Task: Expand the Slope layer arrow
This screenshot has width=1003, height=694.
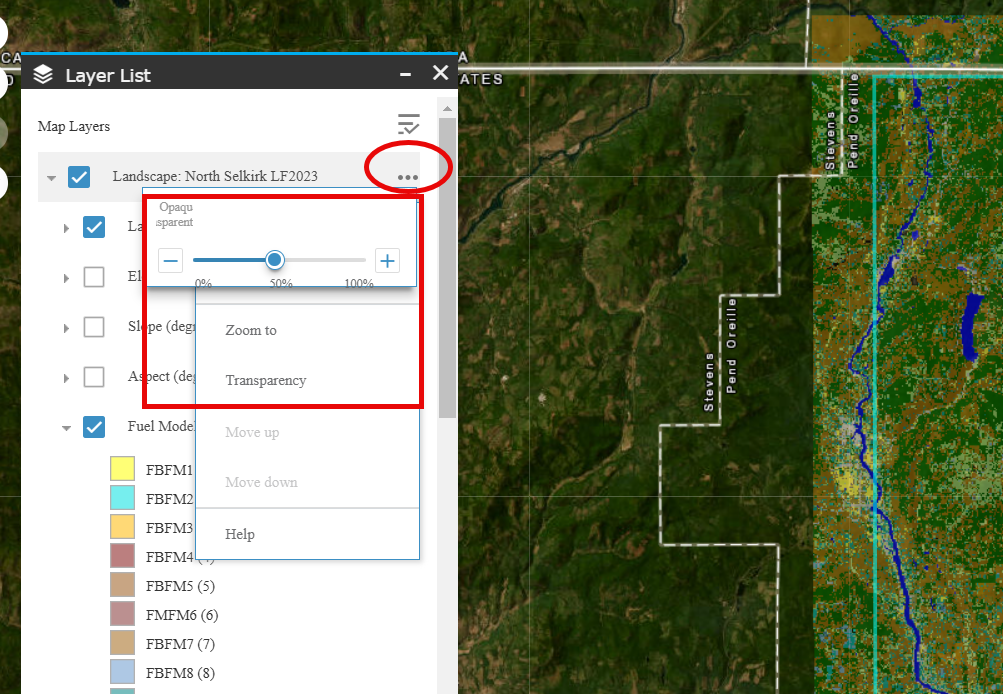Action: (x=66, y=328)
